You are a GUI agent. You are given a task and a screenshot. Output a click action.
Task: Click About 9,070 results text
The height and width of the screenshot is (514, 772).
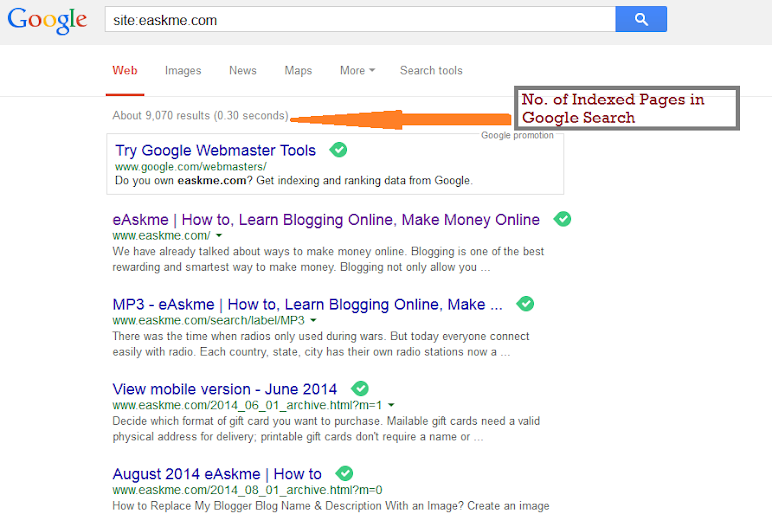(200, 115)
